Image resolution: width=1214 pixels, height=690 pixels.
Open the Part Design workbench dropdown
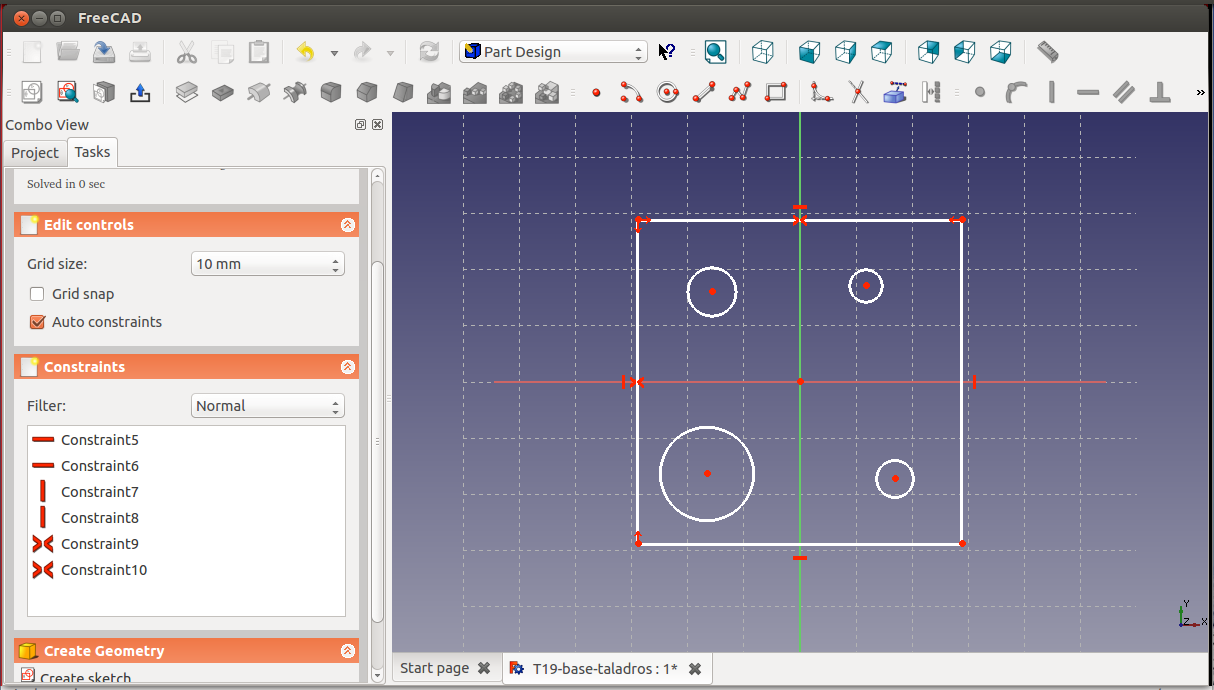(x=553, y=52)
